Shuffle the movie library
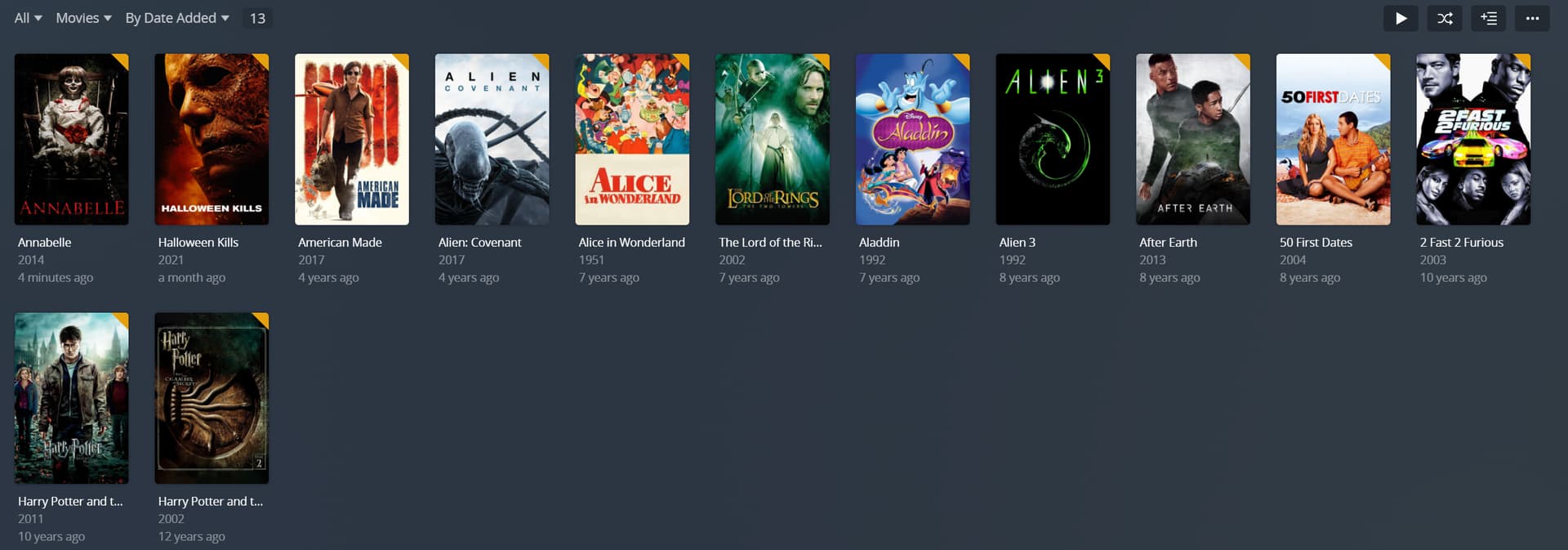 1445,18
